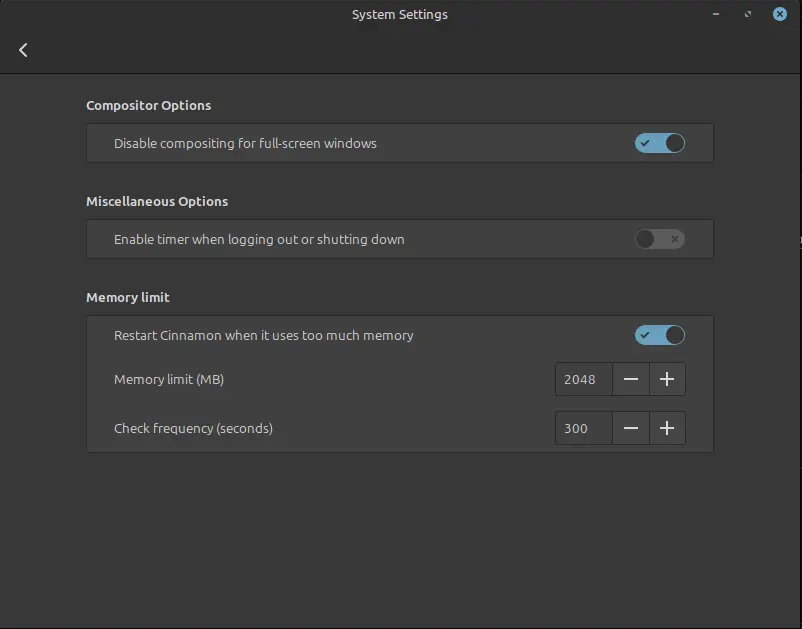The height and width of the screenshot is (629, 802).
Task: Decrease Memory limit (MB) with minus button
Action: coord(631,379)
